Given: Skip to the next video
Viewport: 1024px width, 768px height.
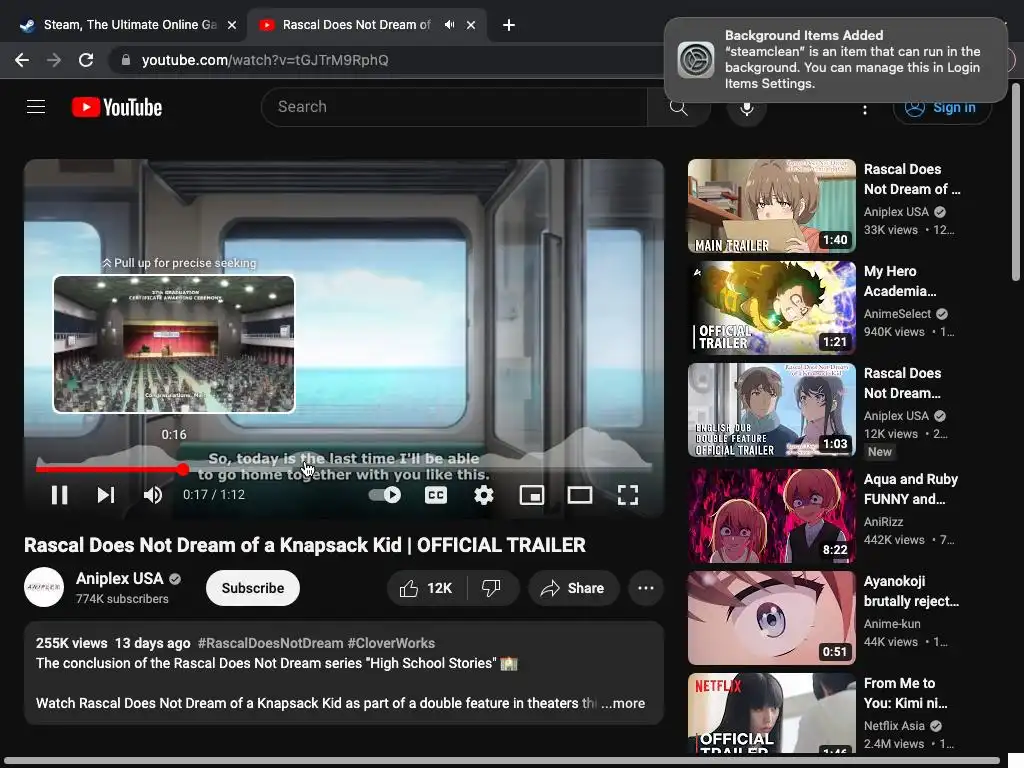Looking at the screenshot, I should (x=106, y=495).
